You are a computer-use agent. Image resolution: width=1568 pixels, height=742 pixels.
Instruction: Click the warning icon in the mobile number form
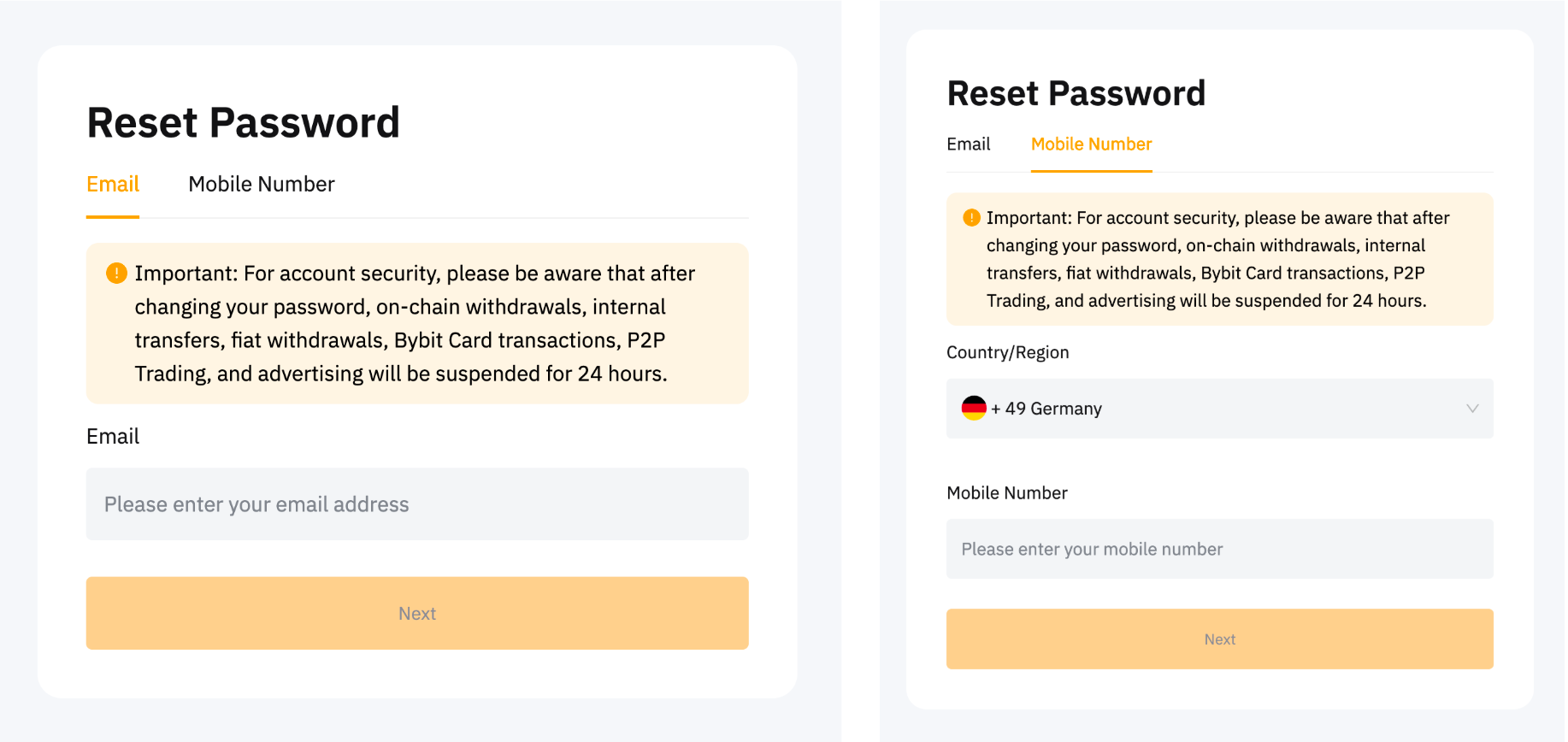(x=971, y=218)
